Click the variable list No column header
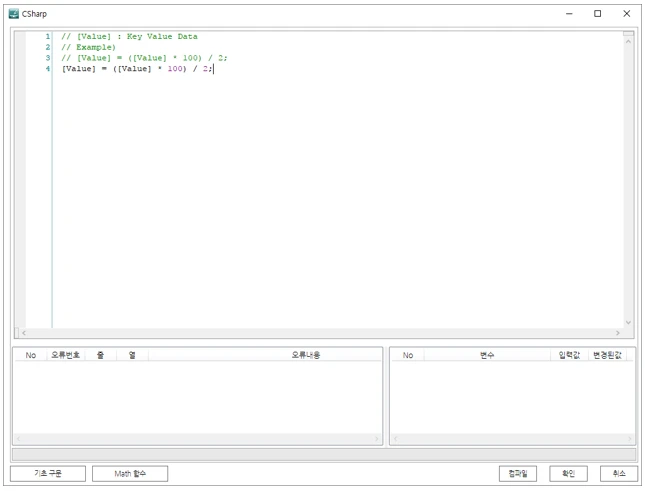The image size is (645, 491). (x=408, y=355)
